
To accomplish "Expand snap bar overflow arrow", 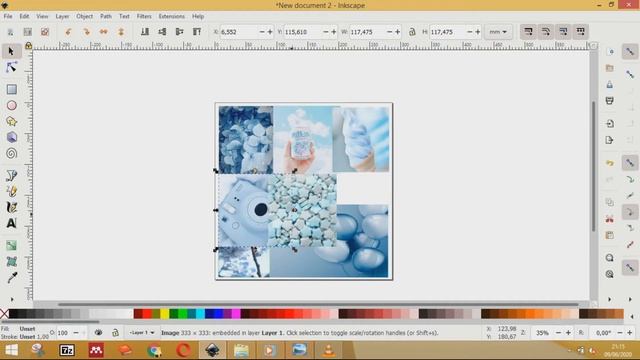I will [630, 299].
